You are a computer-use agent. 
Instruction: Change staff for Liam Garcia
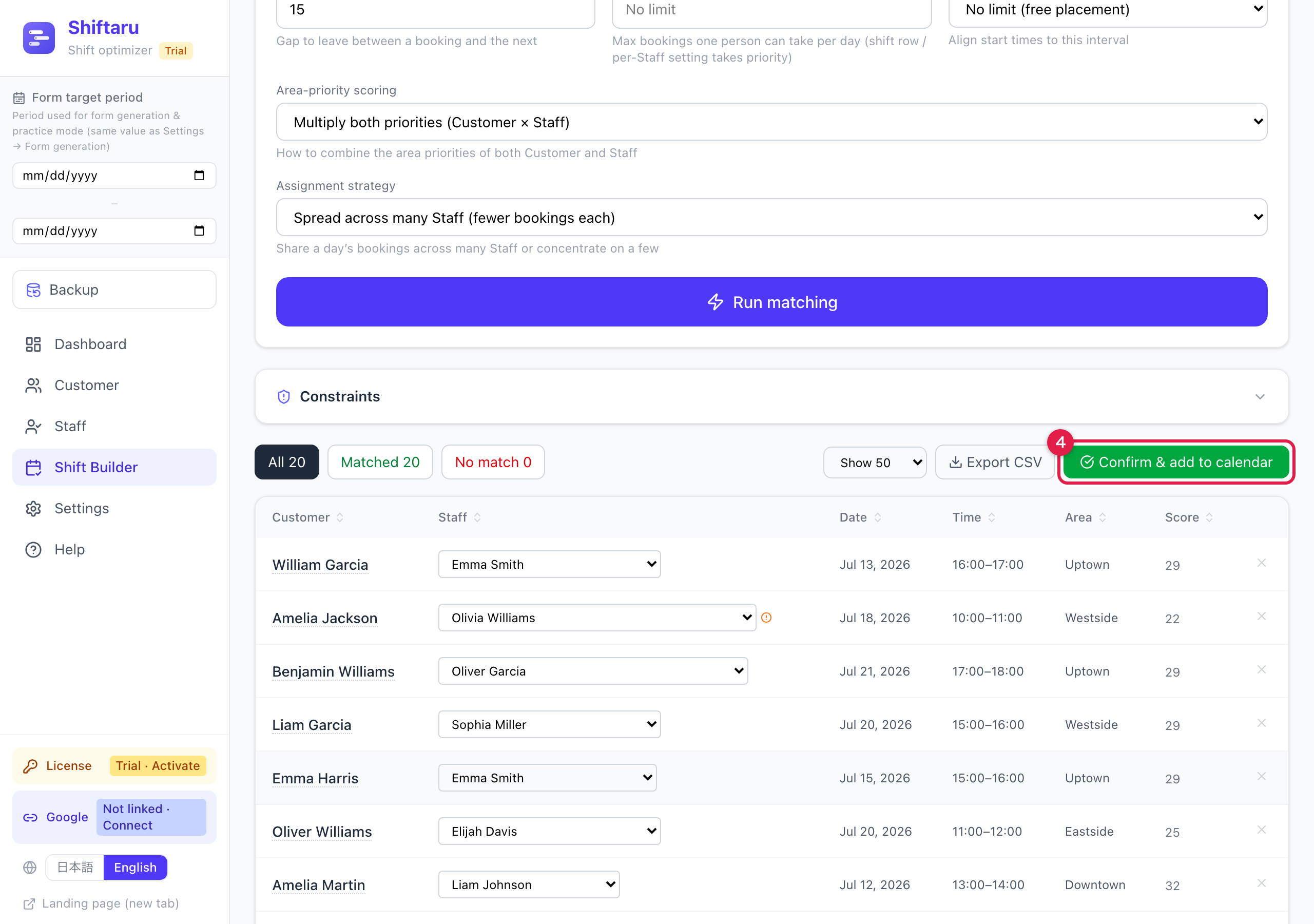pos(549,724)
